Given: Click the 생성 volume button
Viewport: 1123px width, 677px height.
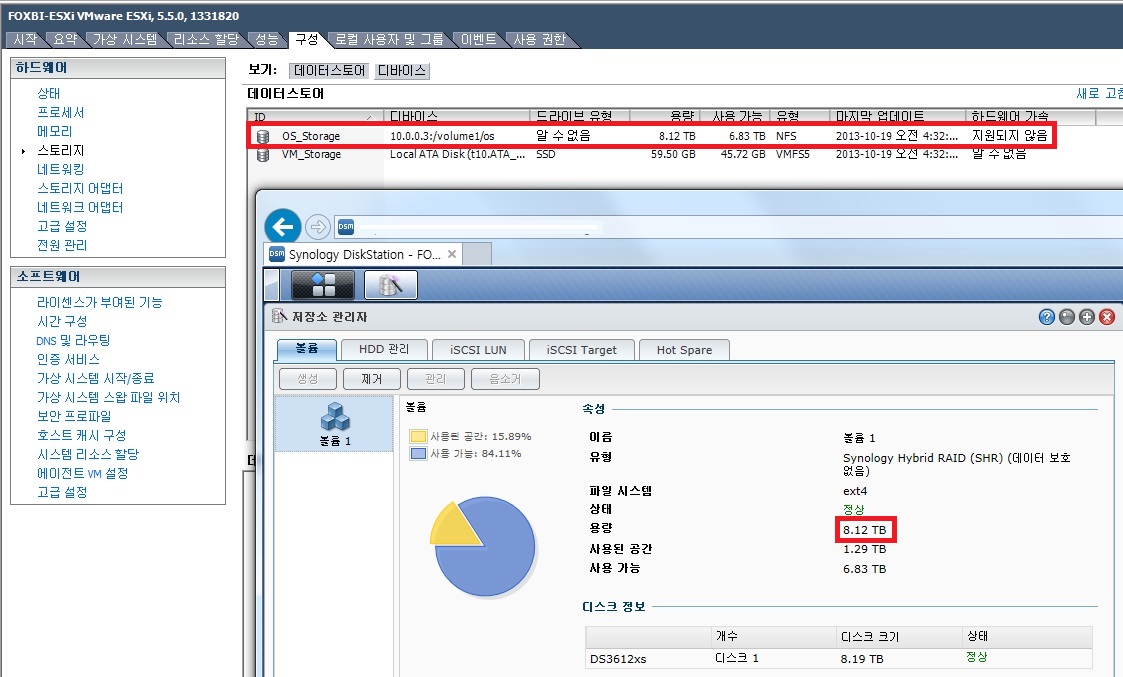Looking at the screenshot, I should click(307, 379).
